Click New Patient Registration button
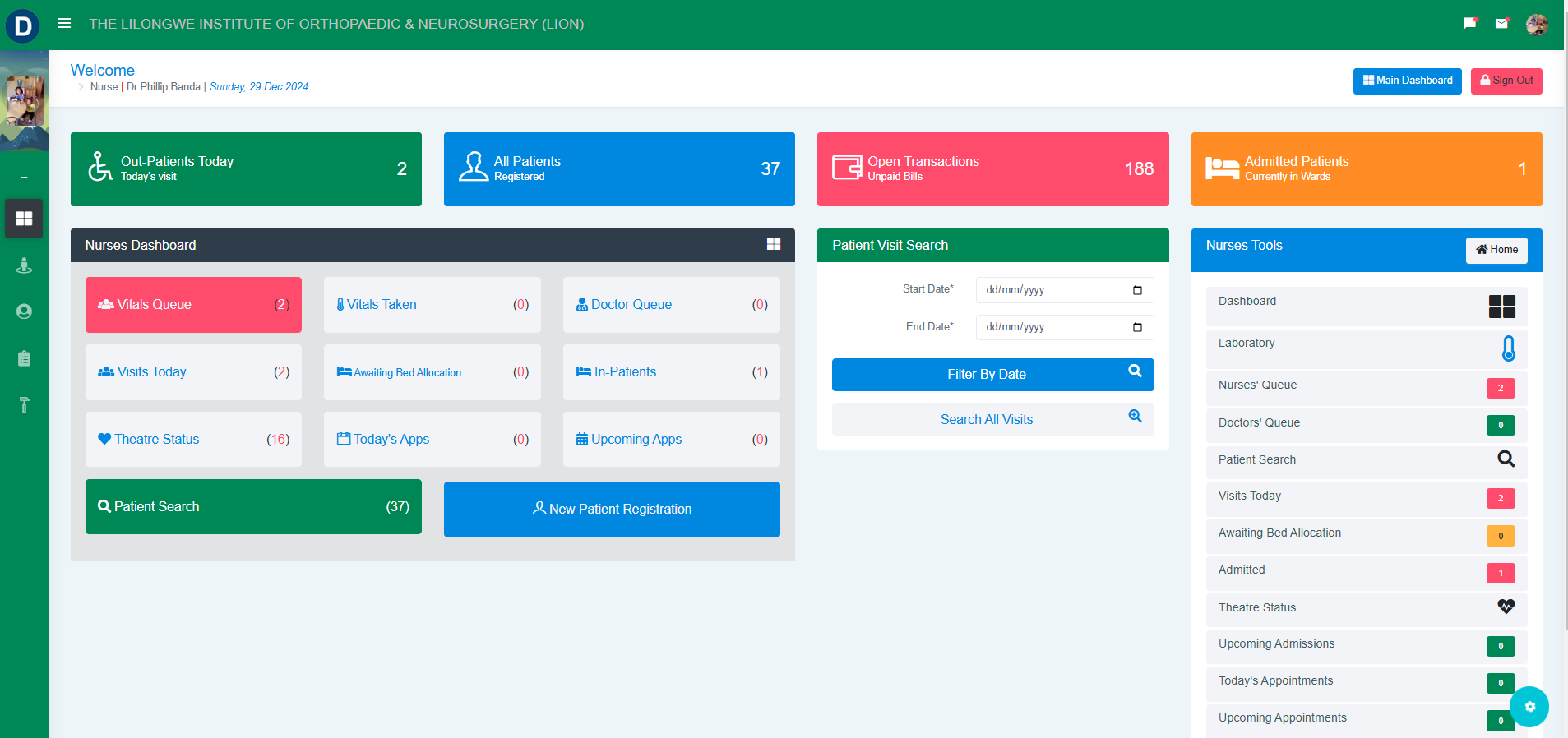 pyautogui.click(x=612, y=510)
